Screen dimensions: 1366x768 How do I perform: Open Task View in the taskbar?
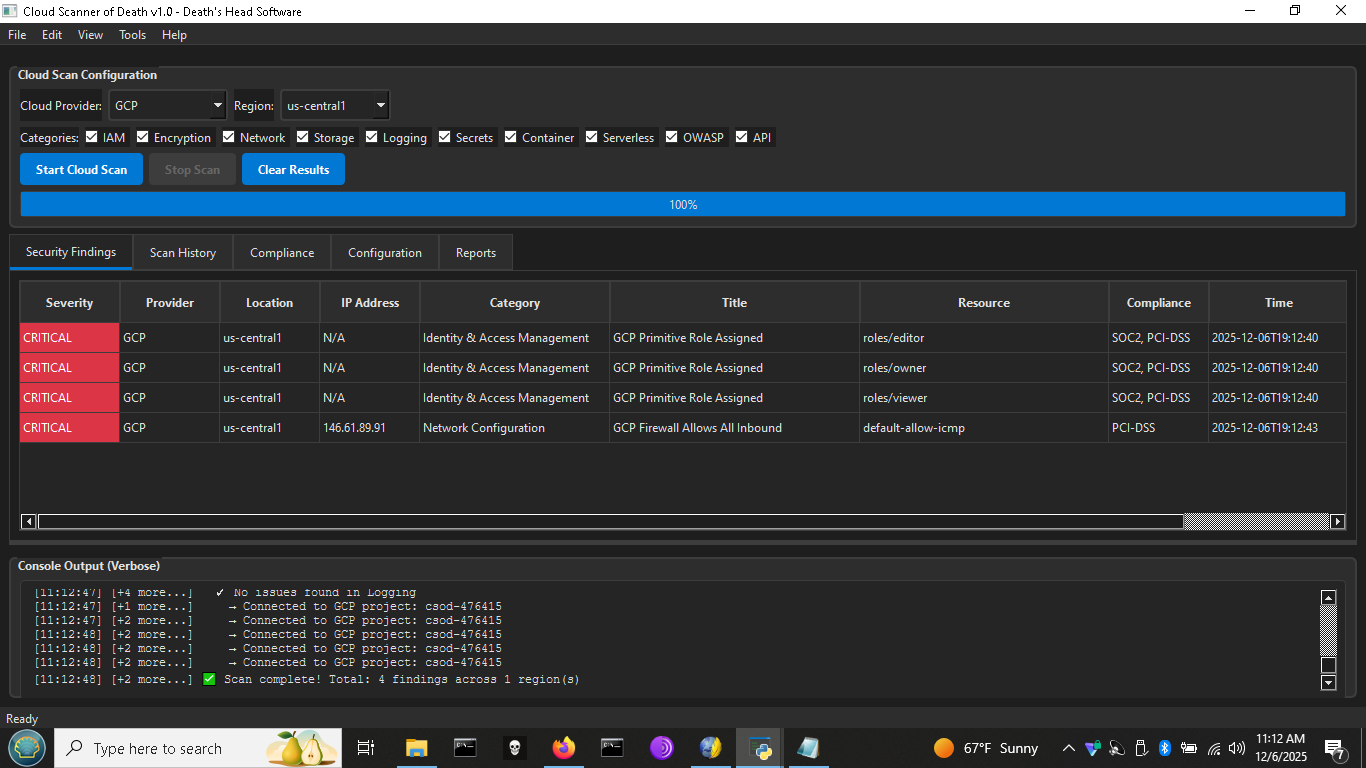tap(366, 748)
